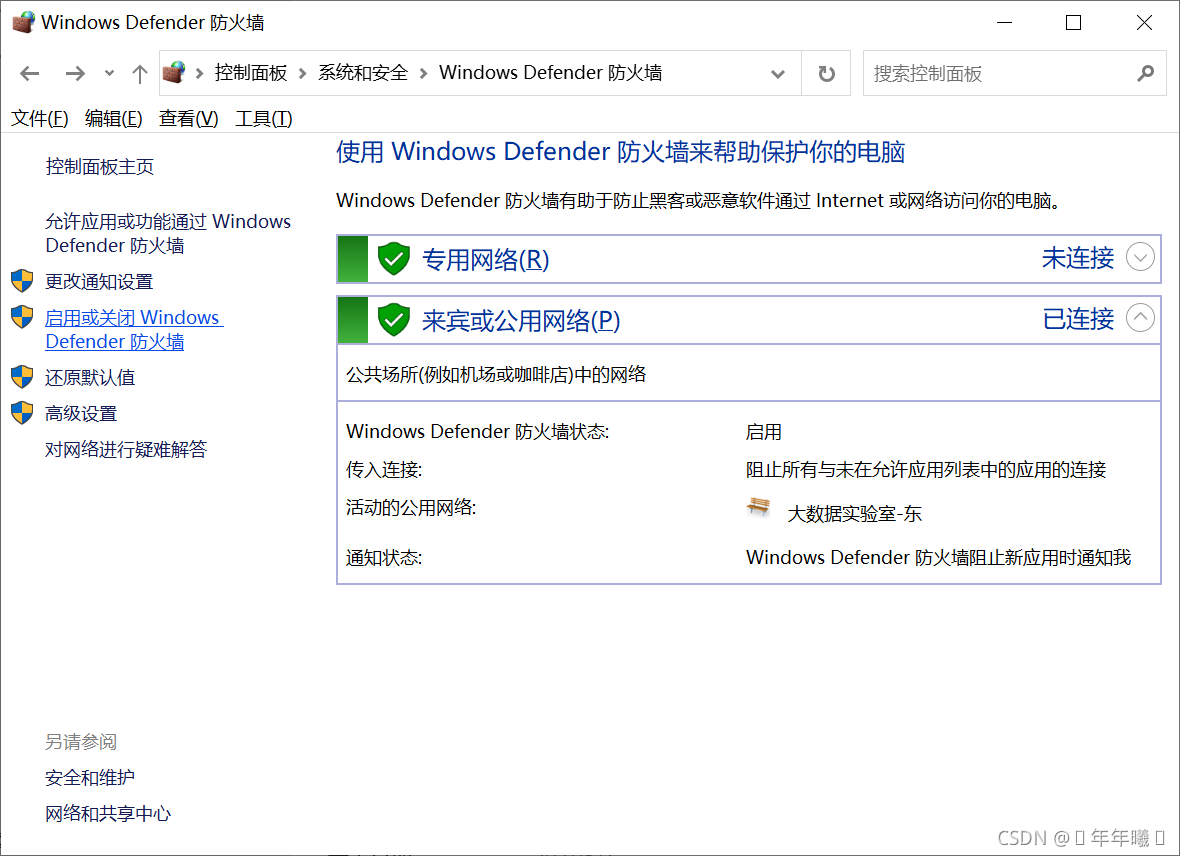Open 更改通知设置 link
Viewport: 1180px width, 856px height.
click(x=99, y=282)
